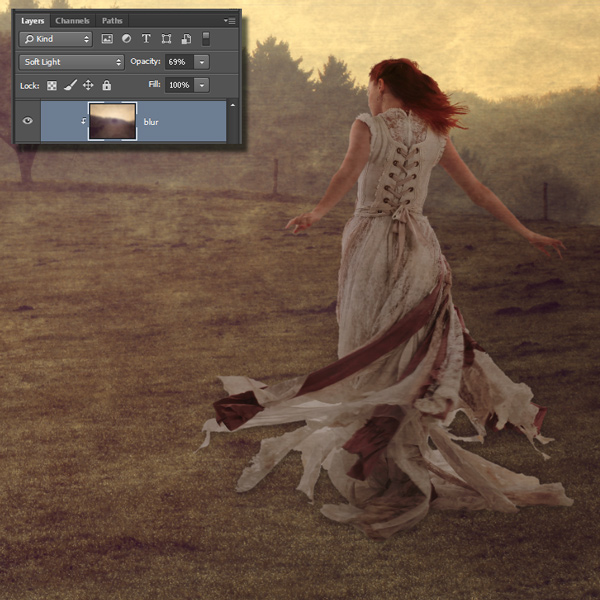
Task: Switch to the Paths tab
Action: (x=112, y=21)
